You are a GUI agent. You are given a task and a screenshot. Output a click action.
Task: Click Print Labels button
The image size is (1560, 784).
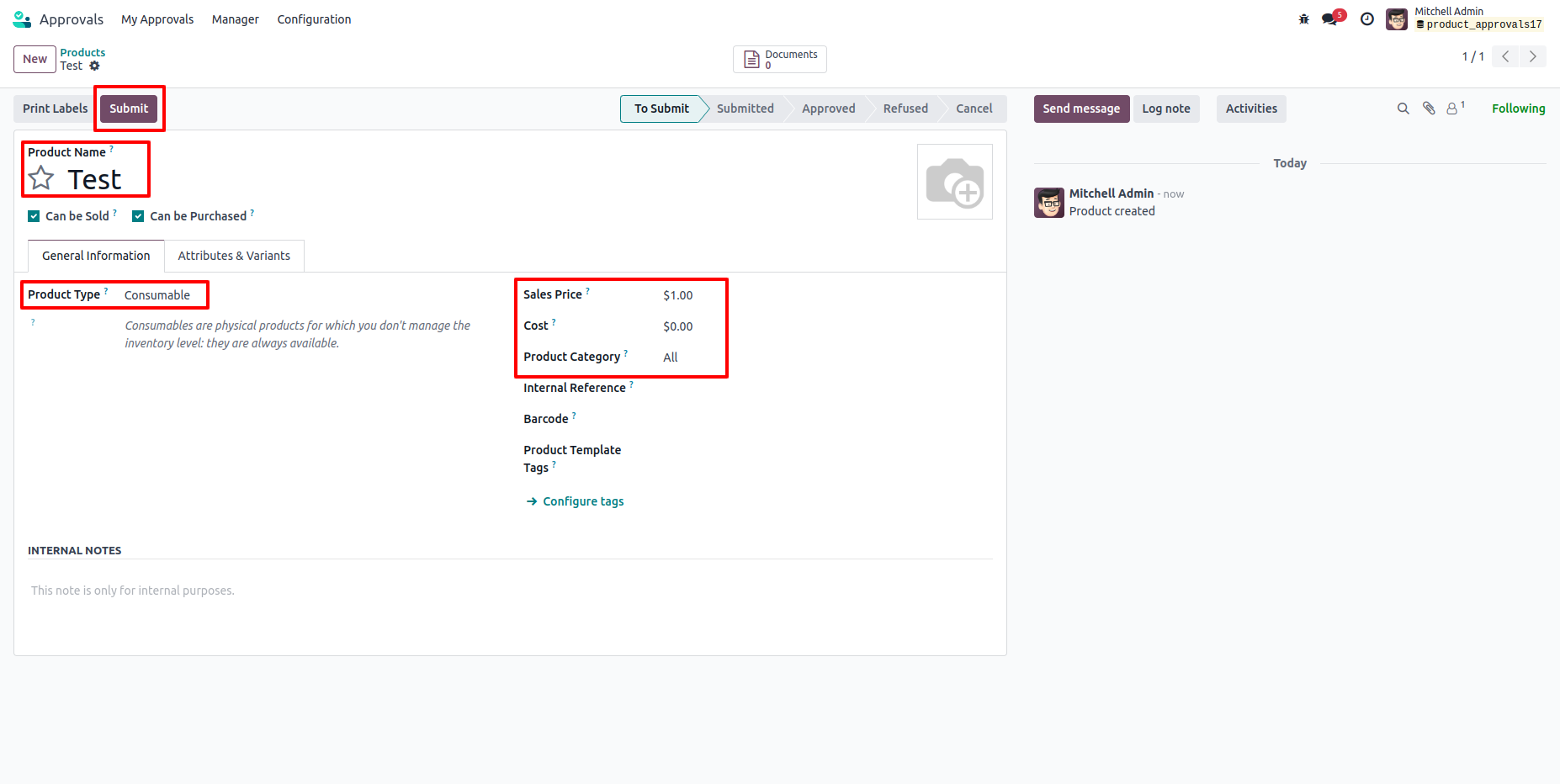[55, 109]
